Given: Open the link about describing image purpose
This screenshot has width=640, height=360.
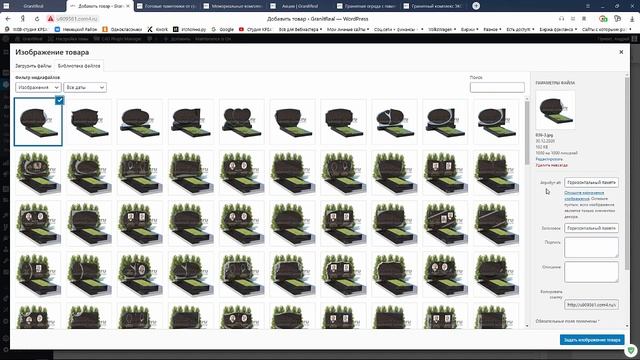Looking at the screenshot, I should [x=584, y=195].
